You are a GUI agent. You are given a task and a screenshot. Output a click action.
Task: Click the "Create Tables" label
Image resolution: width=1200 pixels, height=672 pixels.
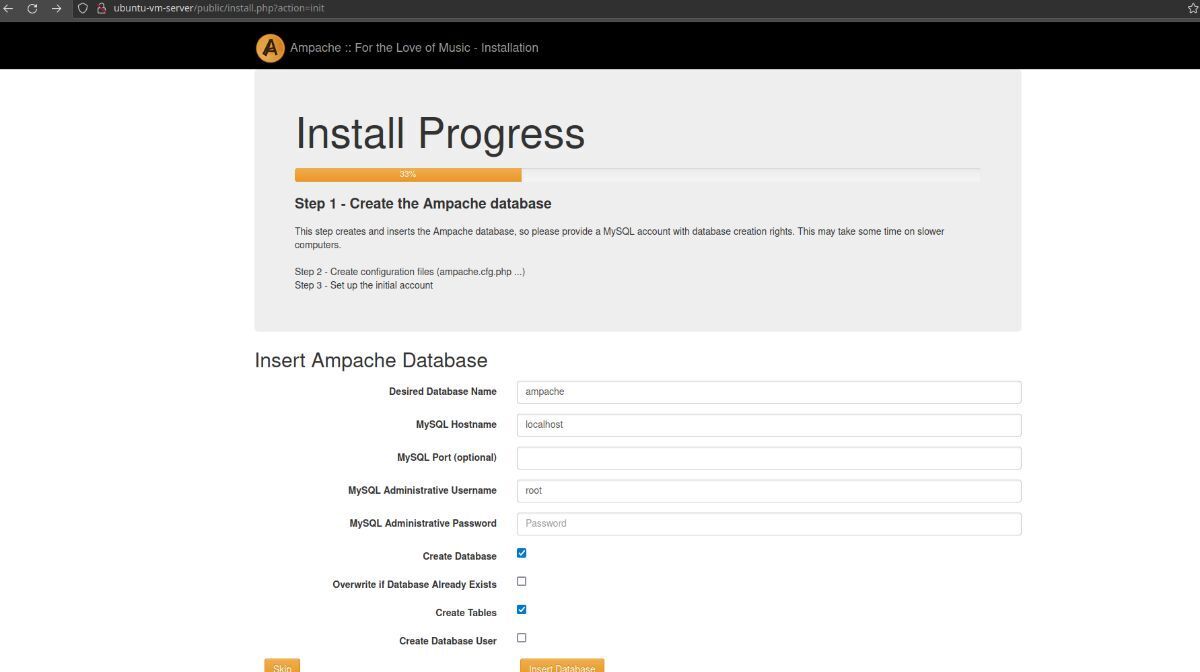coord(466,613)
